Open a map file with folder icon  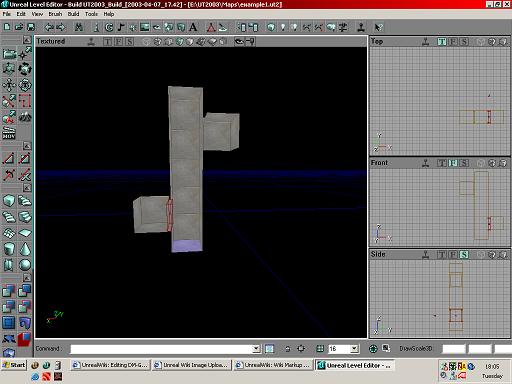[x=19, y=27]
